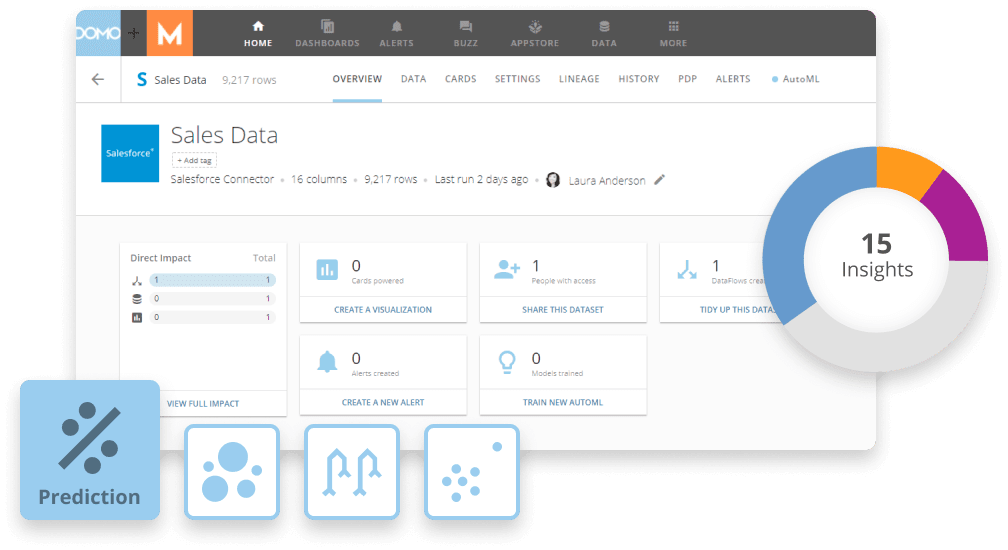Select the scattered dots outlier tile
This screenshot has height=550, width=1008.
click(x=472, y=472)
